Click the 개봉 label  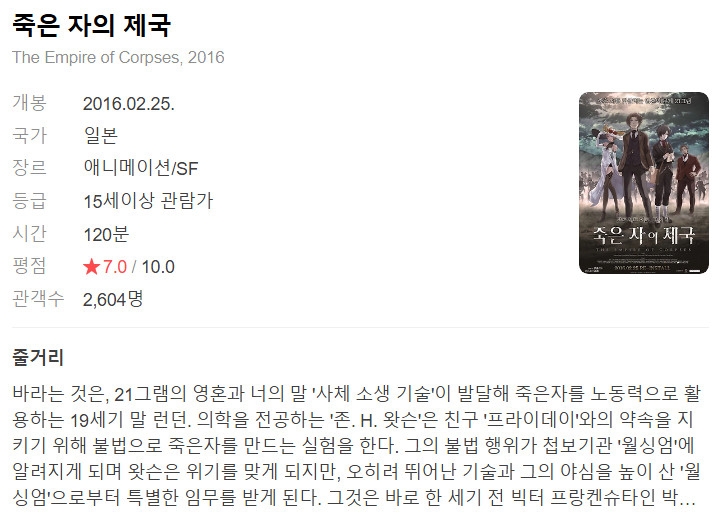click(x=29, y=102)
